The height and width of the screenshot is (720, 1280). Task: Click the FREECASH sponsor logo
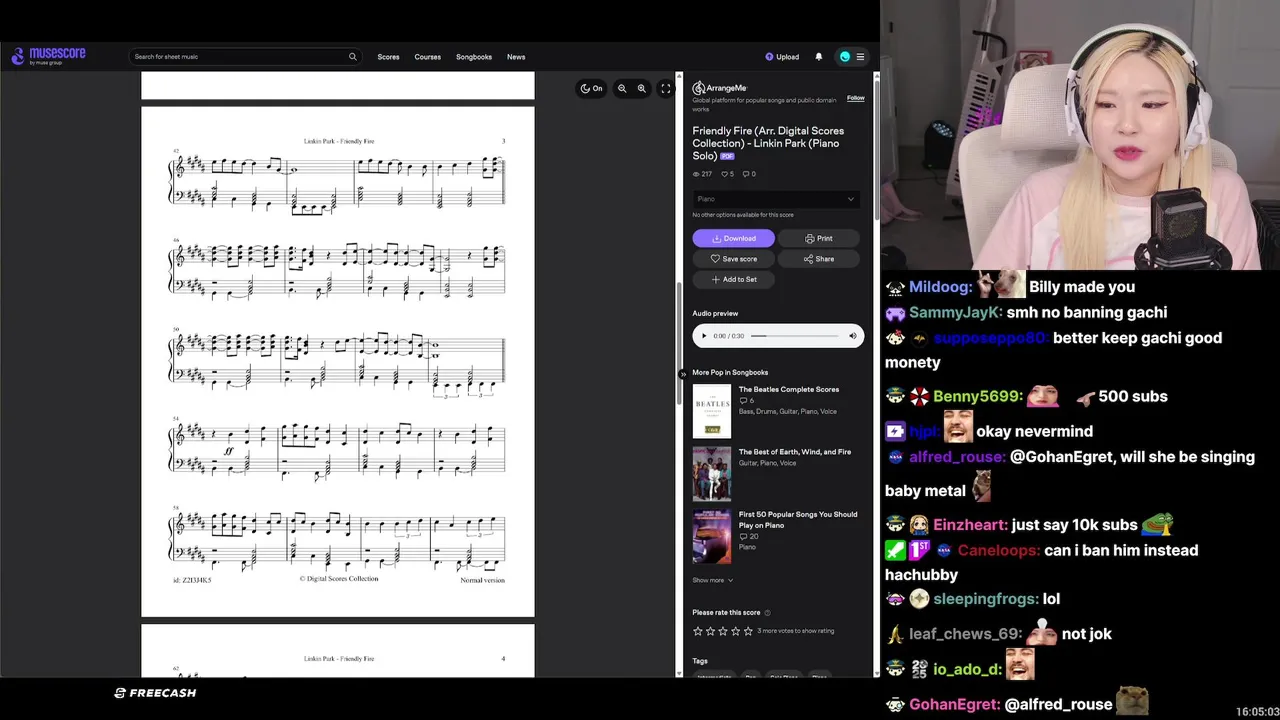click(x=155, y=693)
